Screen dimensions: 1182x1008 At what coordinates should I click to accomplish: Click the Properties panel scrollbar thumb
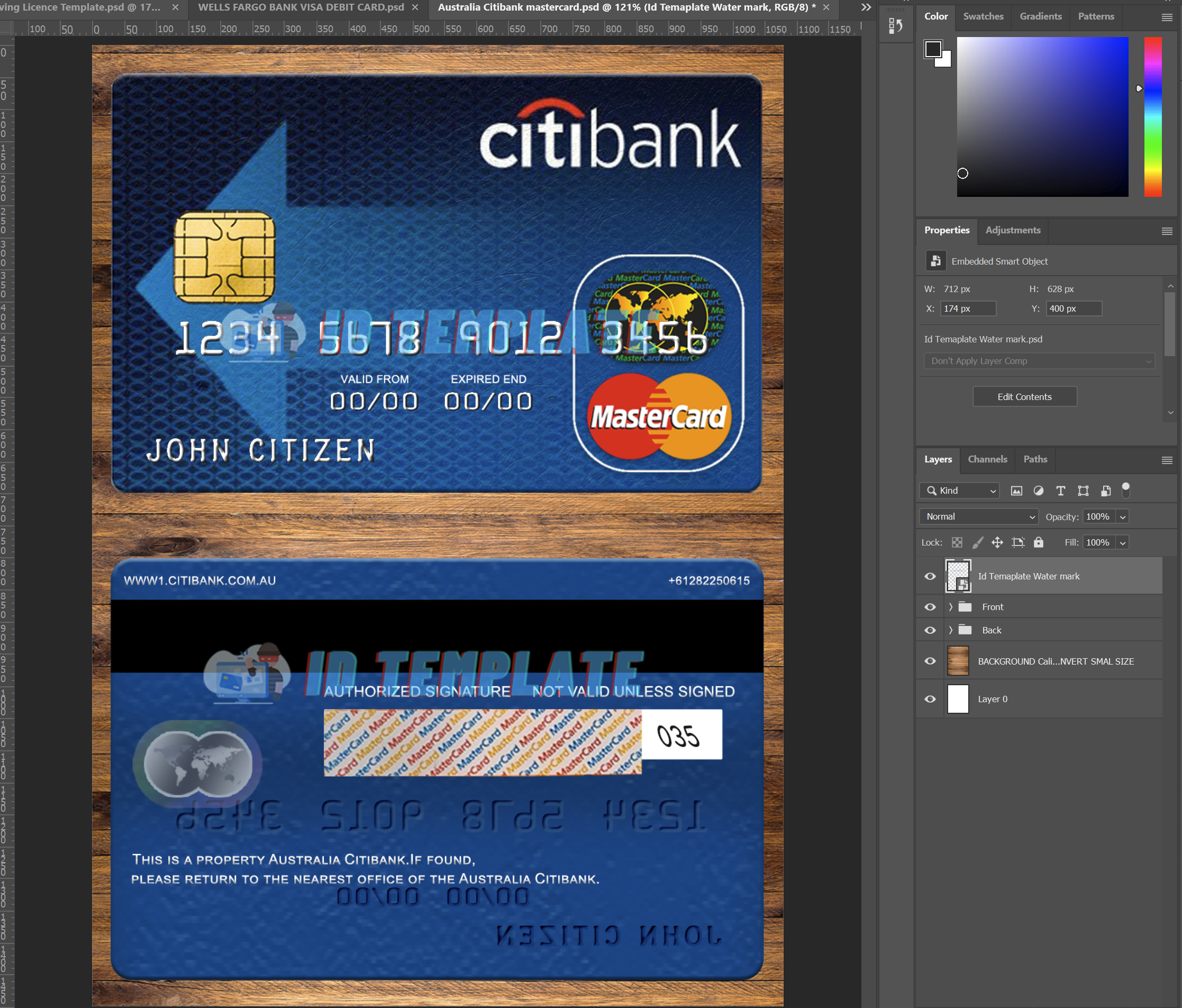click(x=1169, y=324)
